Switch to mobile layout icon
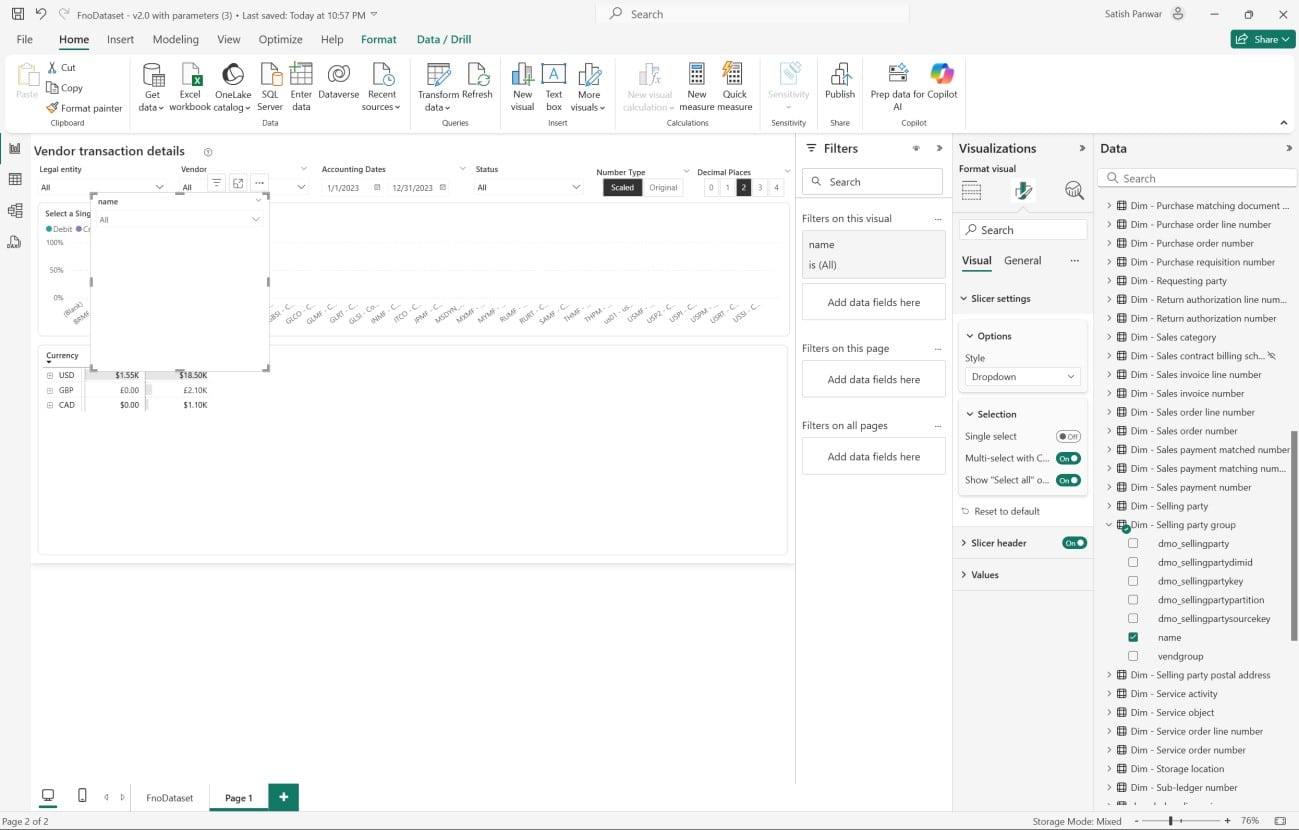1299x830 pixels. pyautogui.click(x=82, y=796)
